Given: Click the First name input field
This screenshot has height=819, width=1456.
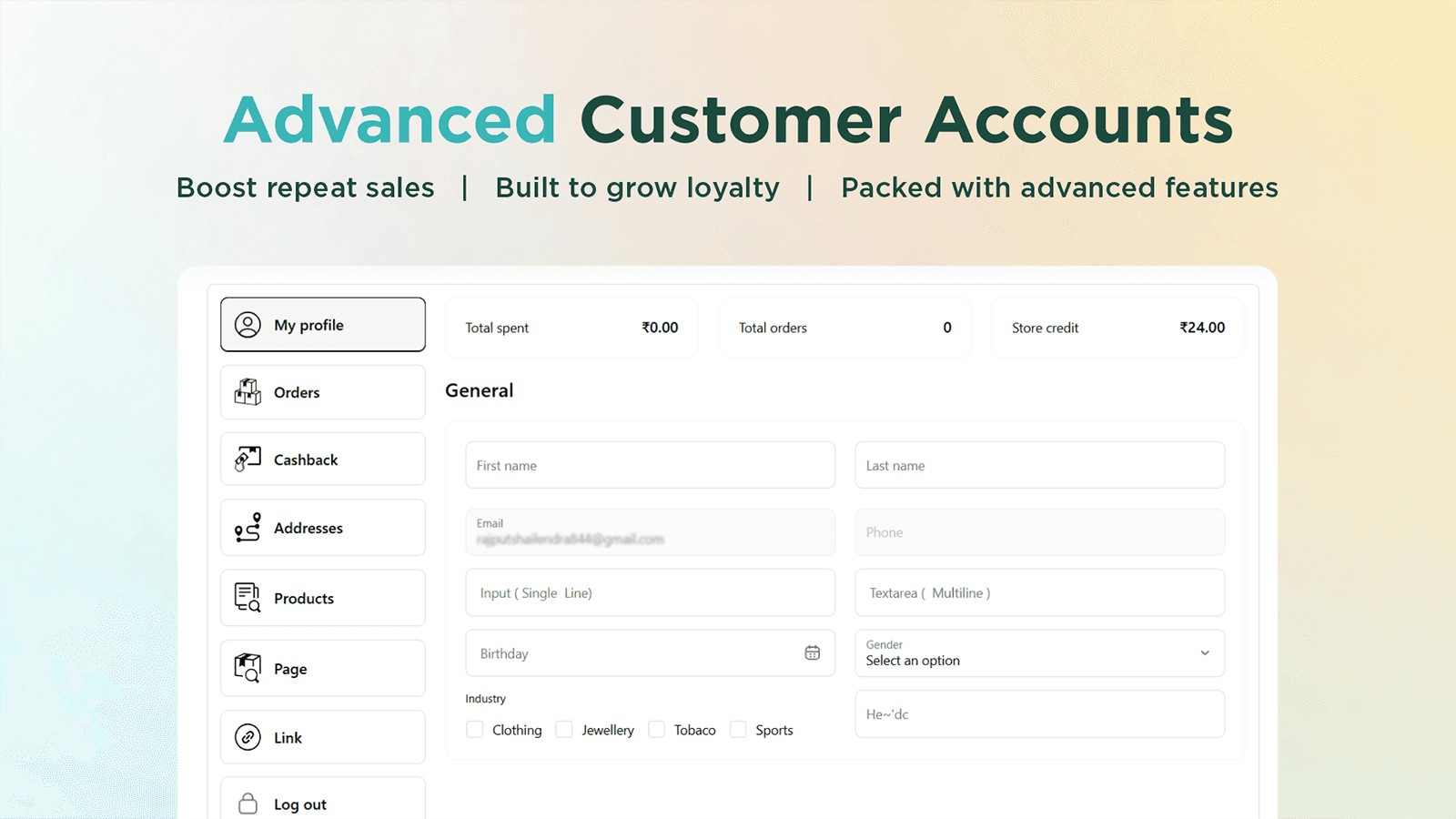Looking at the screenshot, I should pos(649,465).
